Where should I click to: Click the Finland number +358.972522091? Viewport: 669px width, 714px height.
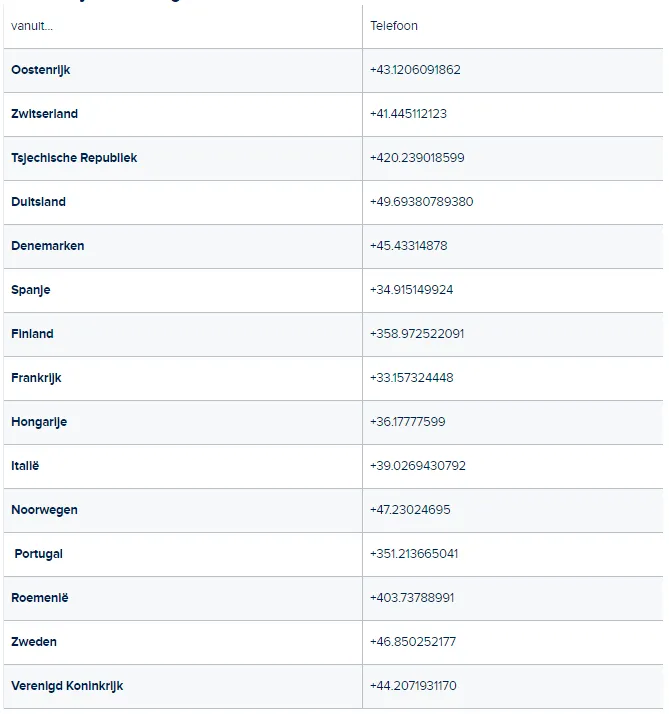coord(417,334)
